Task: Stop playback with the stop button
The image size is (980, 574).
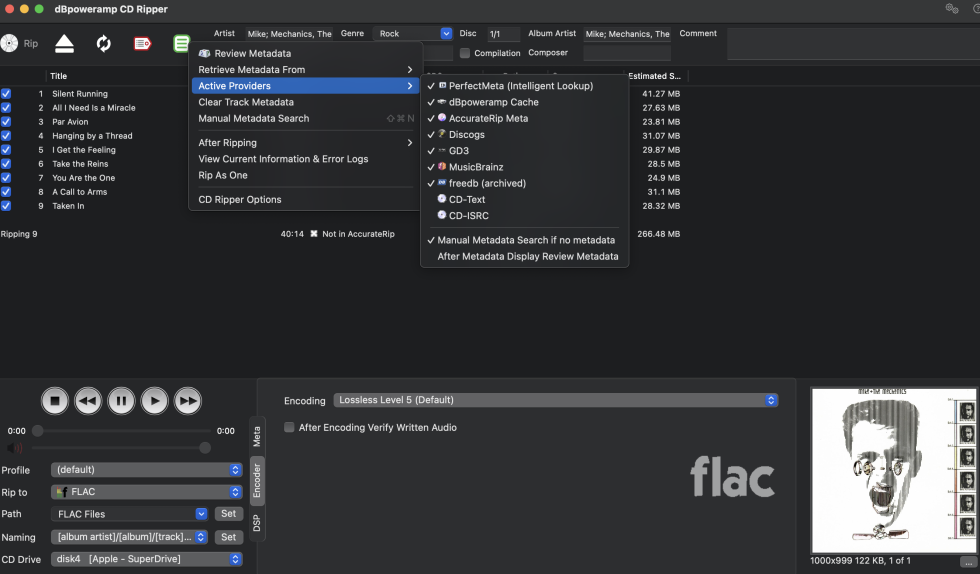Action: click(x=55, y=401)
